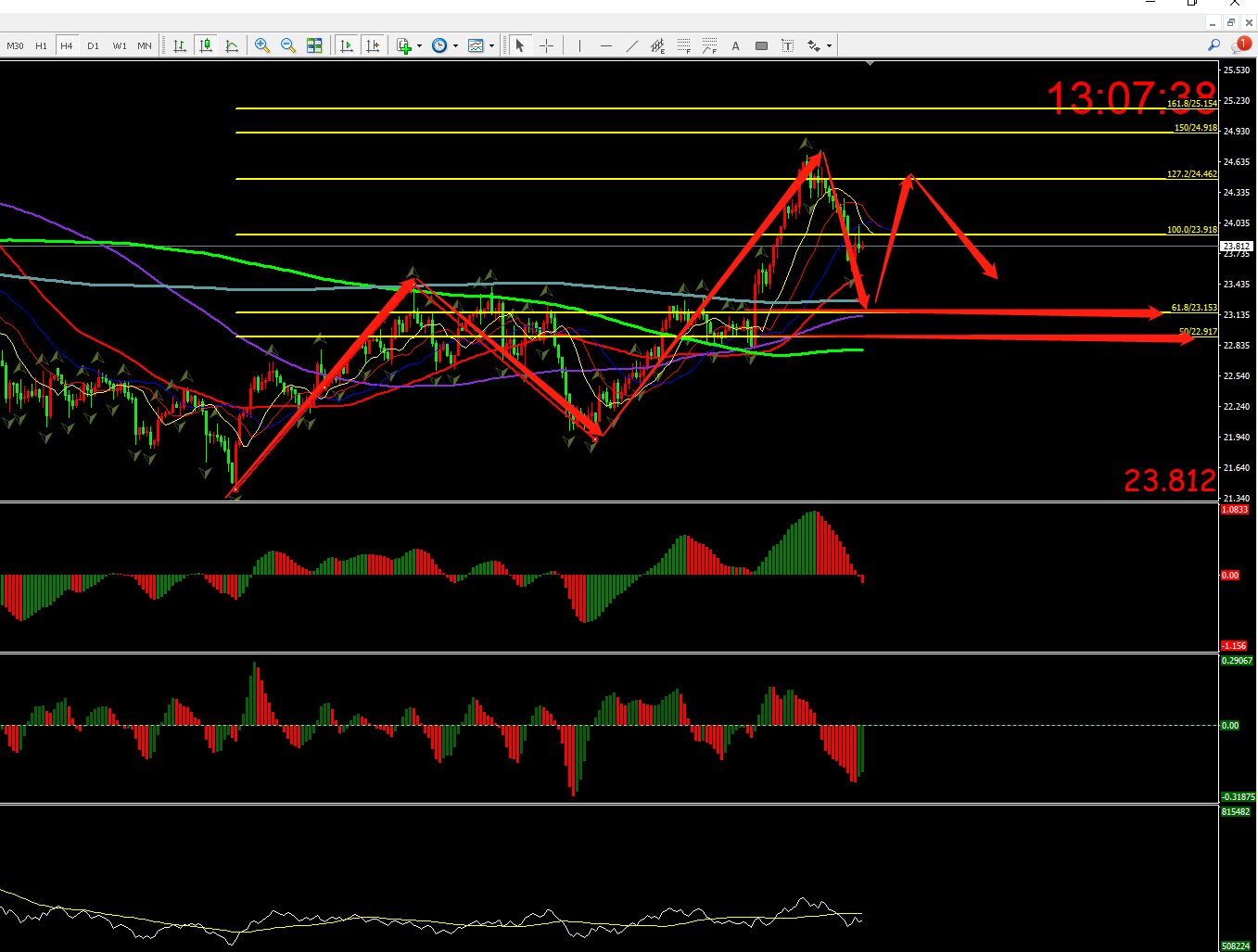The image size is (1258, 952).
Task: Switch chart to M30 timeframe
Action: (x=15, y=45)
